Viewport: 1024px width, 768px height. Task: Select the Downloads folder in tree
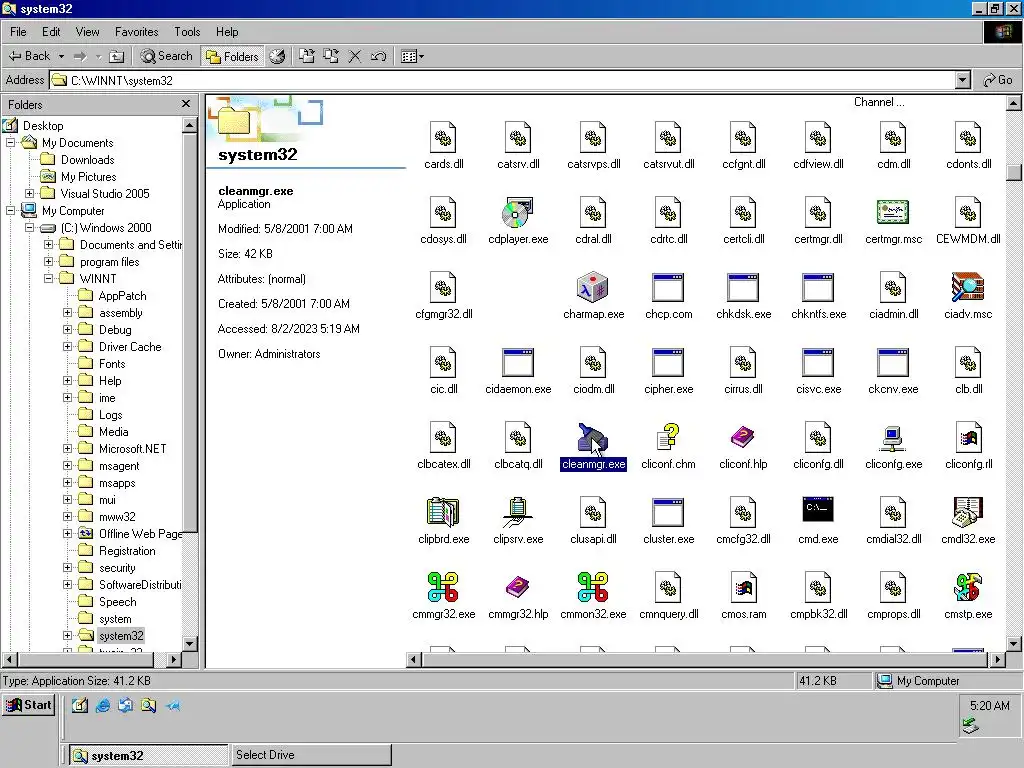point(87,159)
